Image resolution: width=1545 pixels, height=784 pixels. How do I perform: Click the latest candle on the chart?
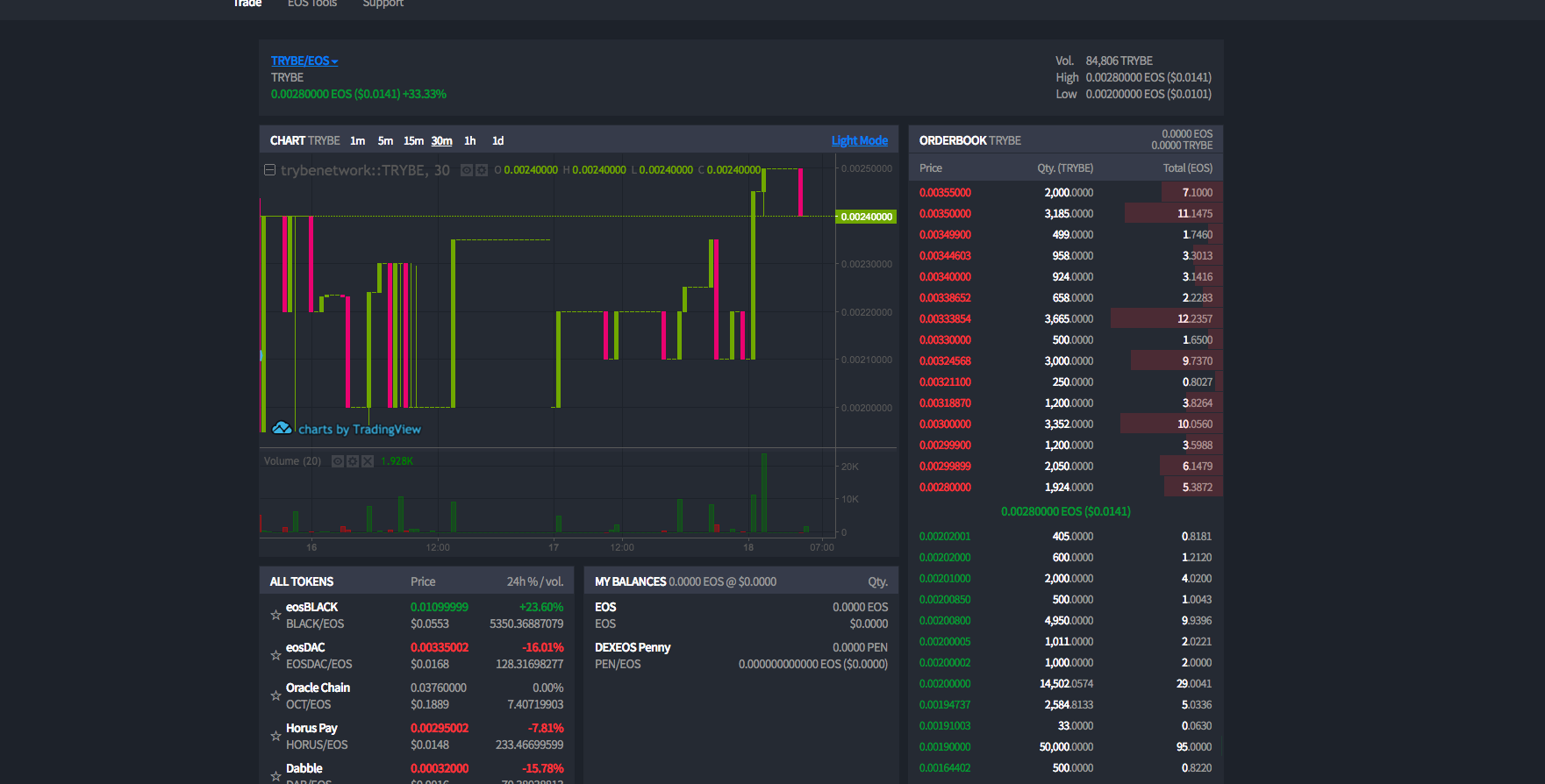(x=800, y=192)
